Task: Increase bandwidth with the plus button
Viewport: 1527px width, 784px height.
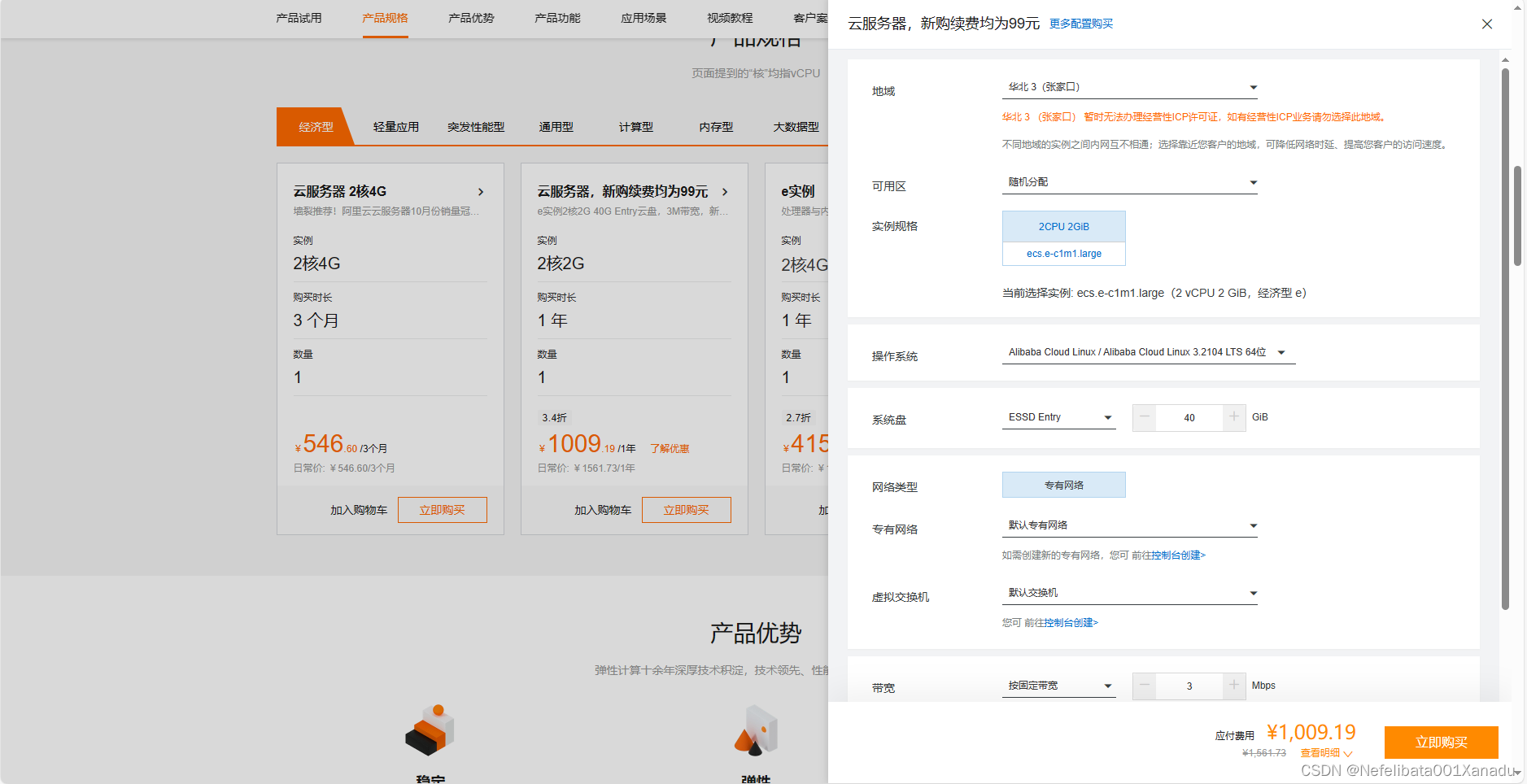Action: (1234, 686)
